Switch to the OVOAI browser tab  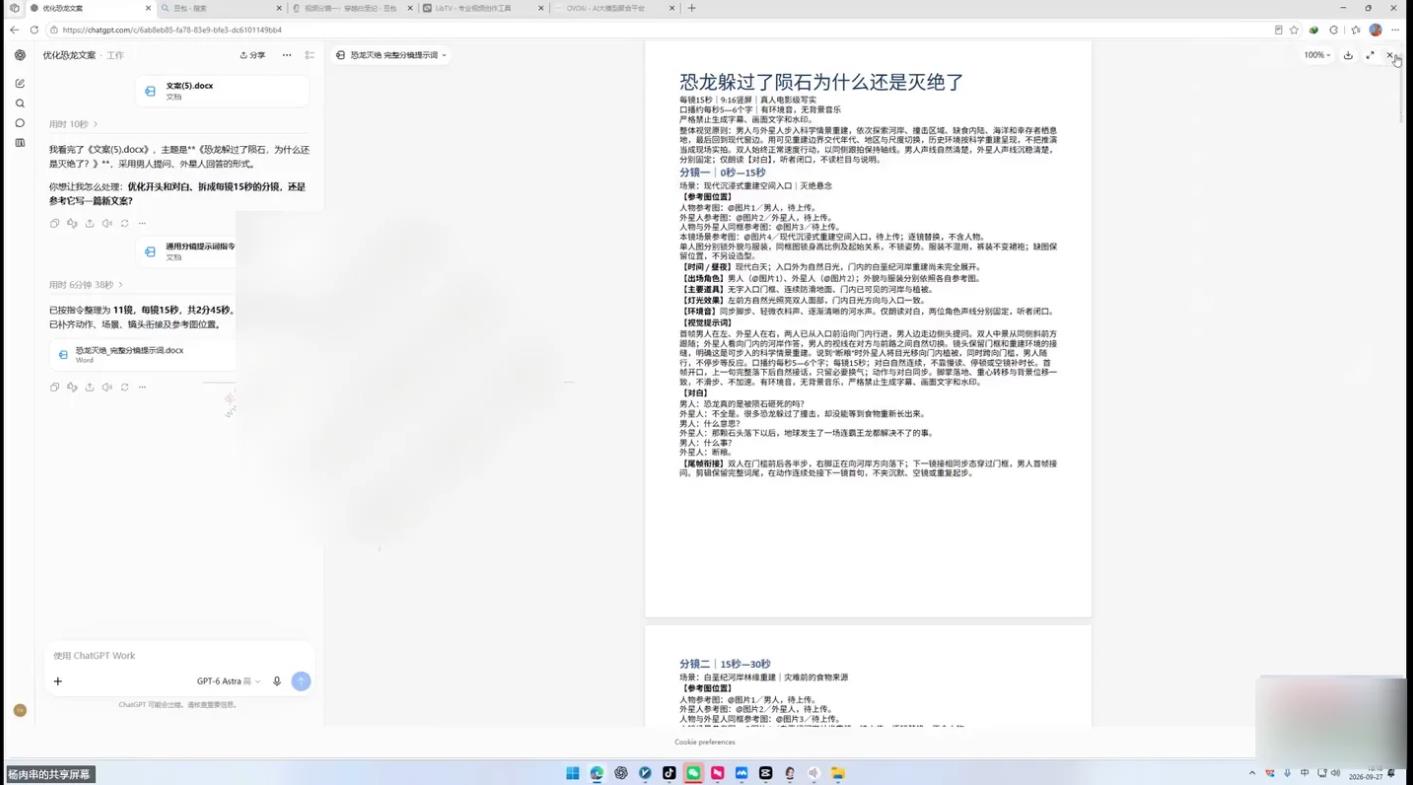[x=613, y=8]
